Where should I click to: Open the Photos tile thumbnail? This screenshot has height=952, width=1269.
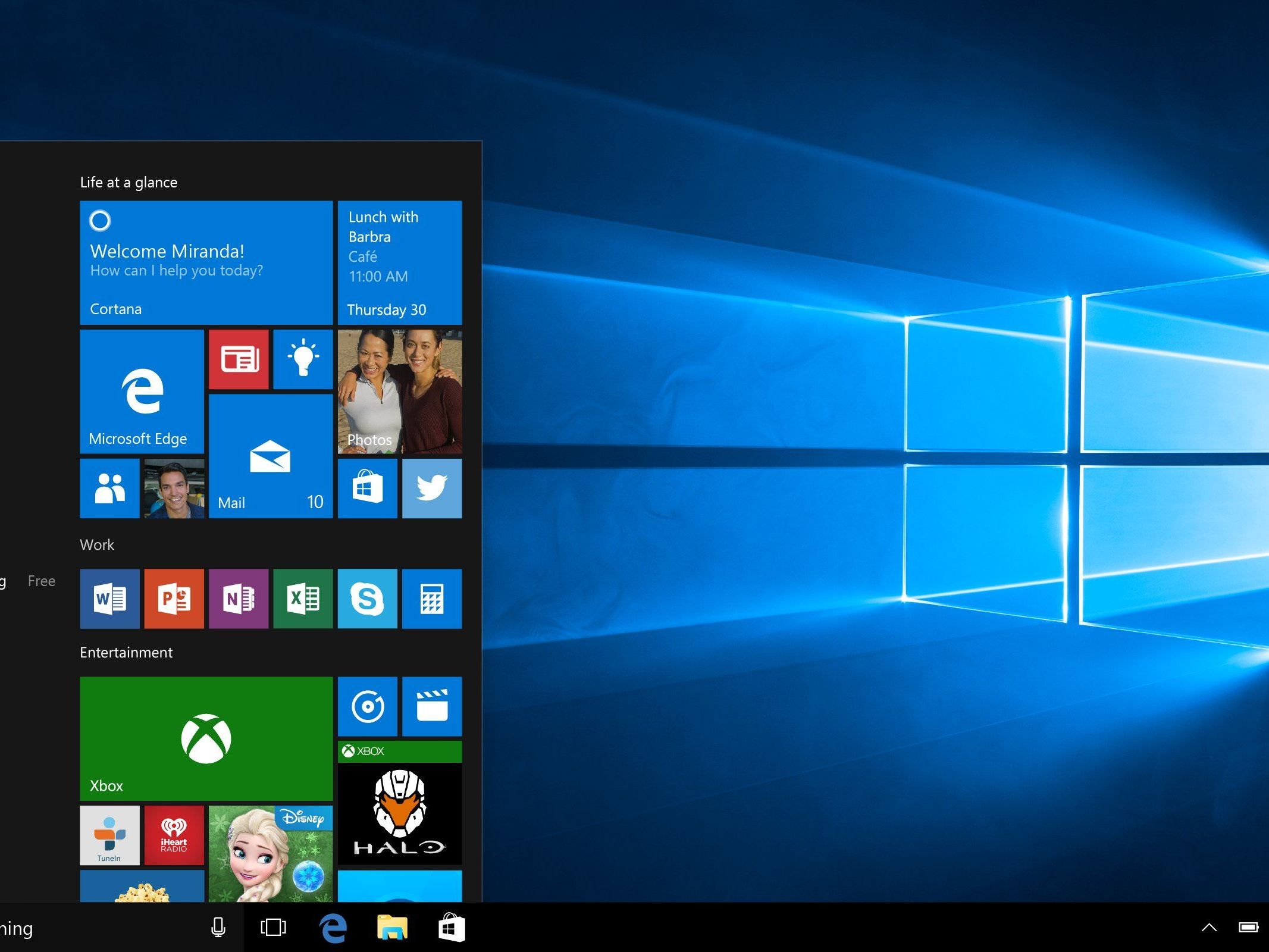(x=399, y=391)
